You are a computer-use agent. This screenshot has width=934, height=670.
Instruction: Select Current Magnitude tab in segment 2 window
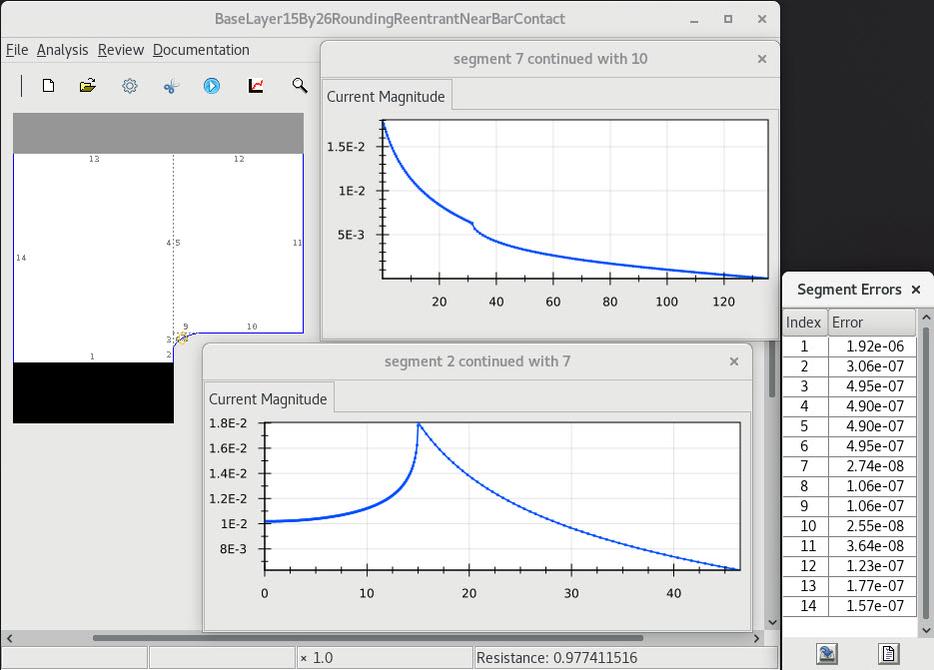(268, 399)
